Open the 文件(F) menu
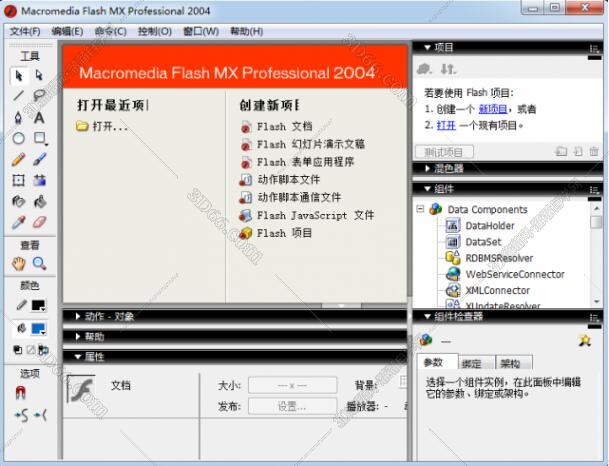This screenshot has width=609, height=466. 25,31
